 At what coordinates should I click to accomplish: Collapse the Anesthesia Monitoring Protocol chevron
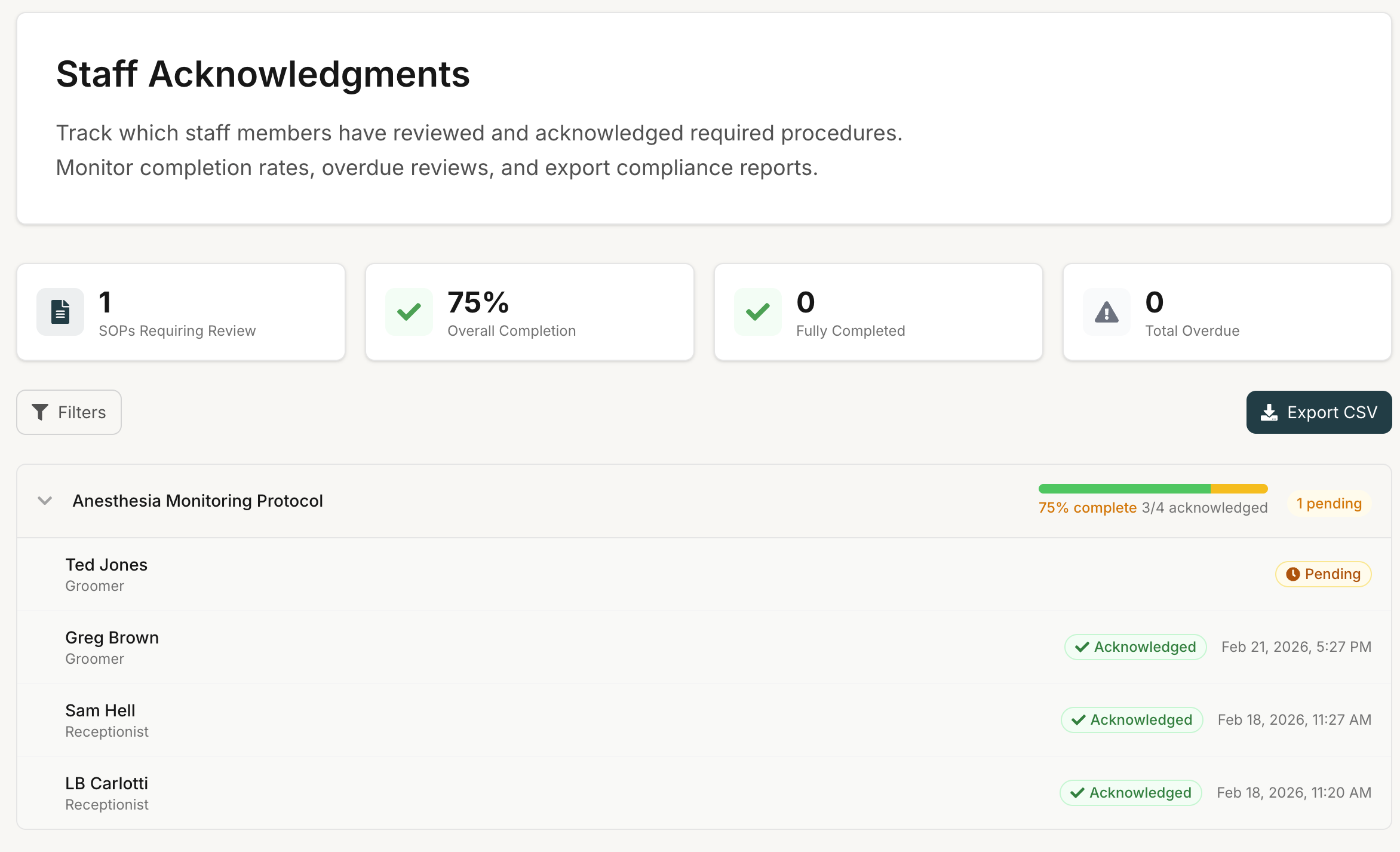pos(45,501)
